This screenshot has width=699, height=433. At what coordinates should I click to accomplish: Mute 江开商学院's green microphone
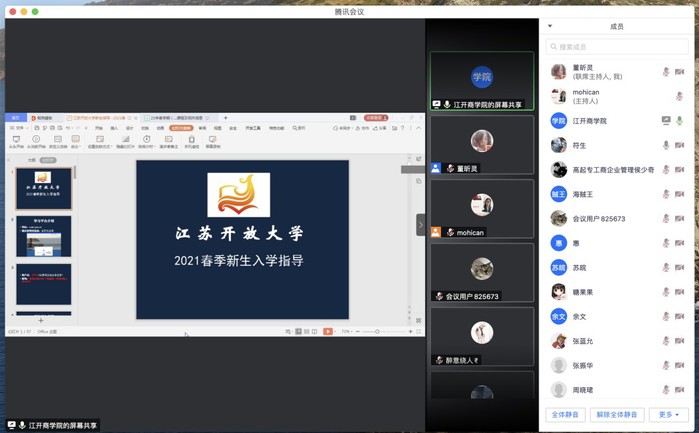(679, 120)
